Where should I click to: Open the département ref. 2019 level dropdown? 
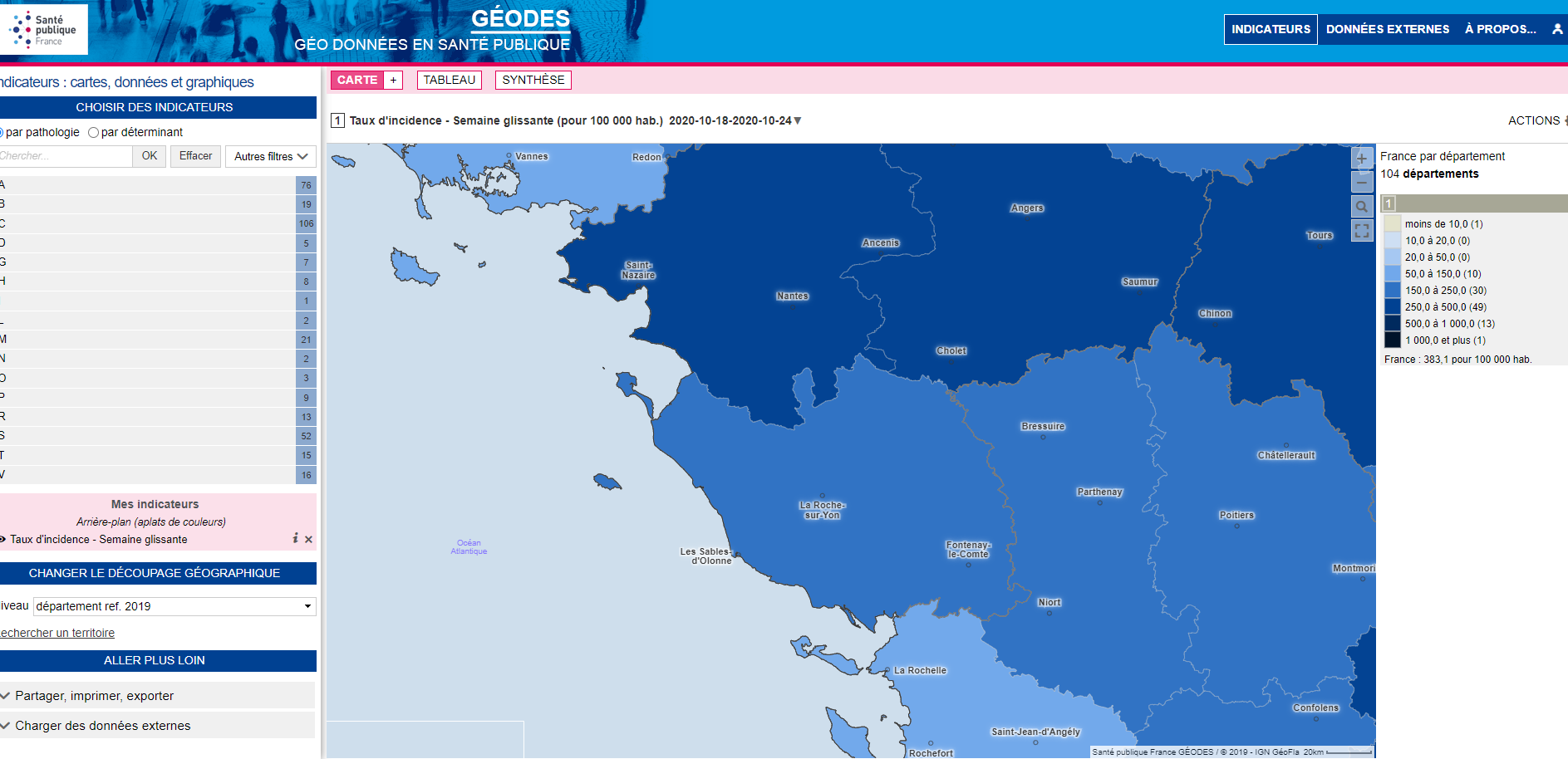tap(174, 606)
